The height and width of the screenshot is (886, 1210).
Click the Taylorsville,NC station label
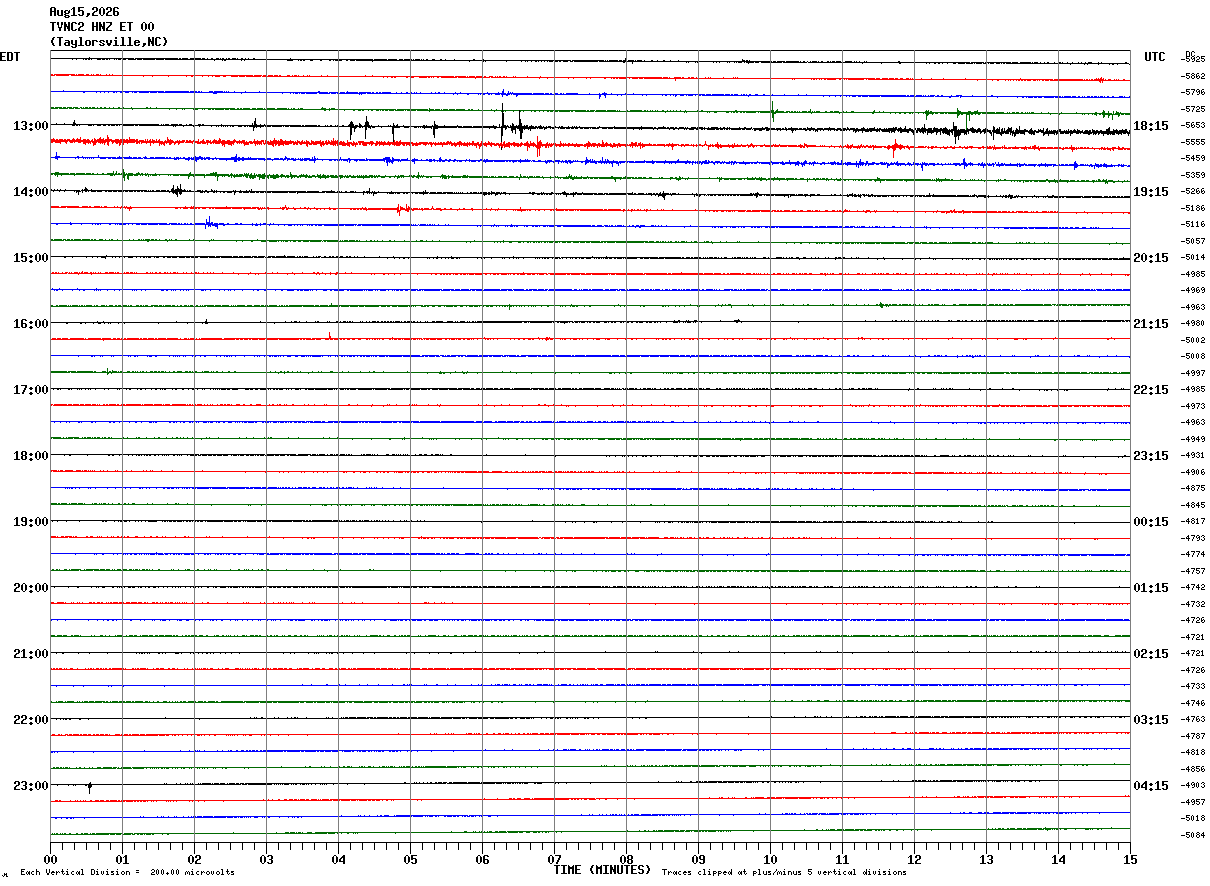pos(109,42)
